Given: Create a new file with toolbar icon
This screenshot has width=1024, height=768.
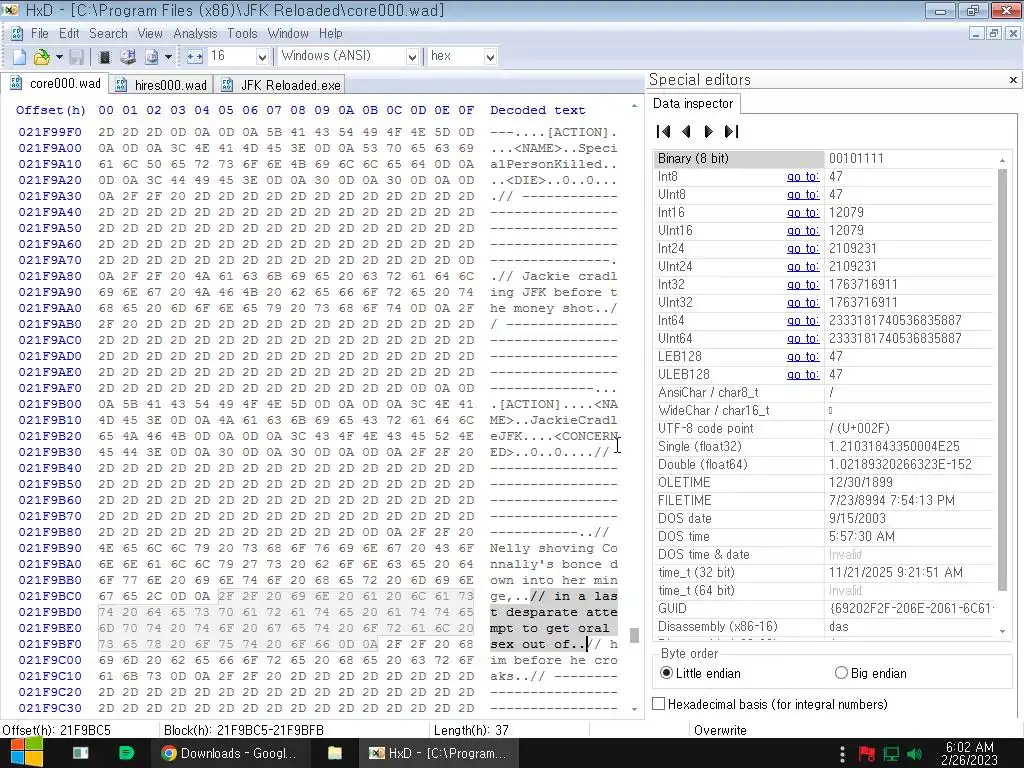Looking at the screenshot, I should pyautogui.click(x=19, y=57).
